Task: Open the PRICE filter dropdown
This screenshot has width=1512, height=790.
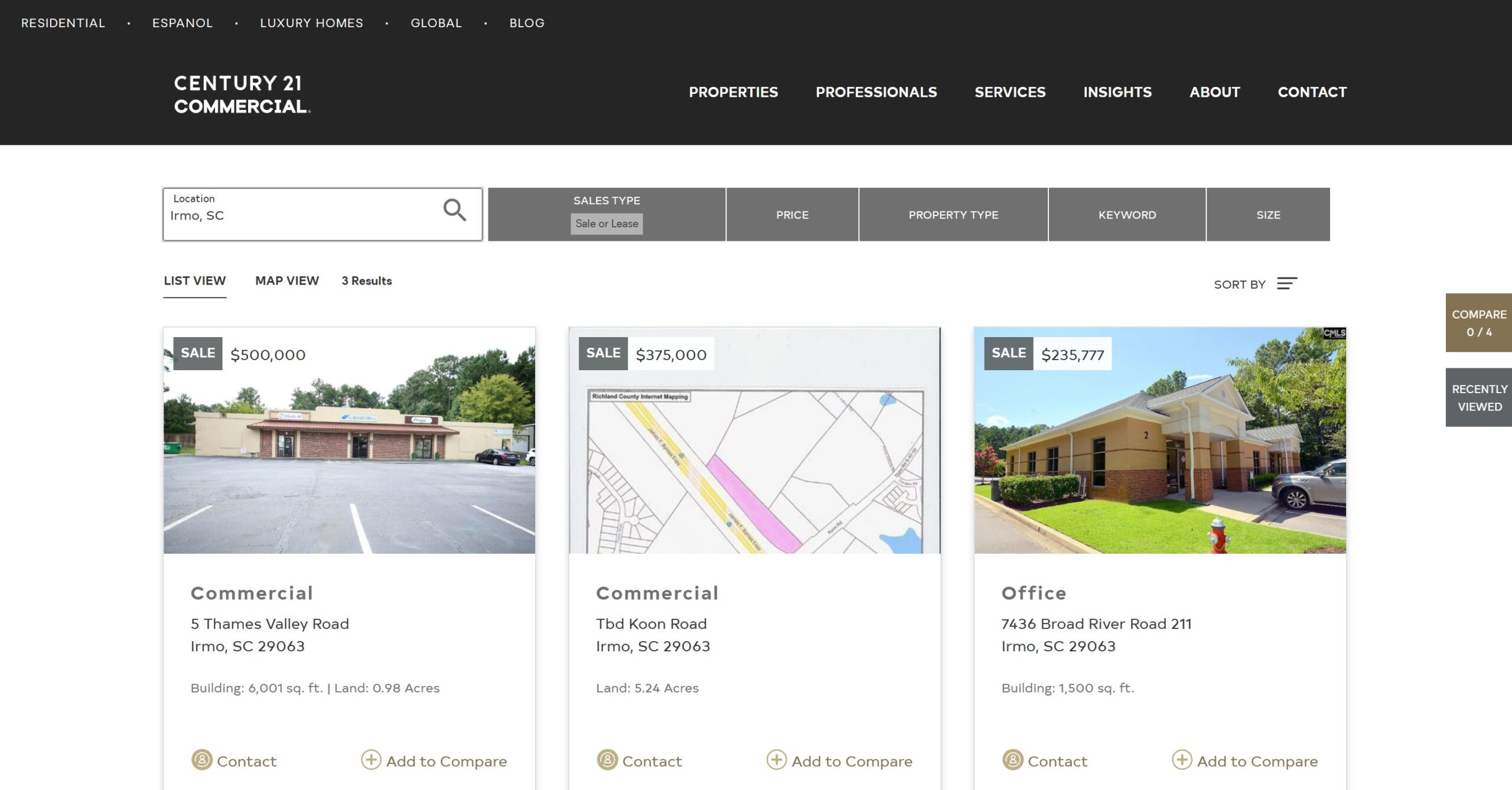Action: click(x=792, y=214)
